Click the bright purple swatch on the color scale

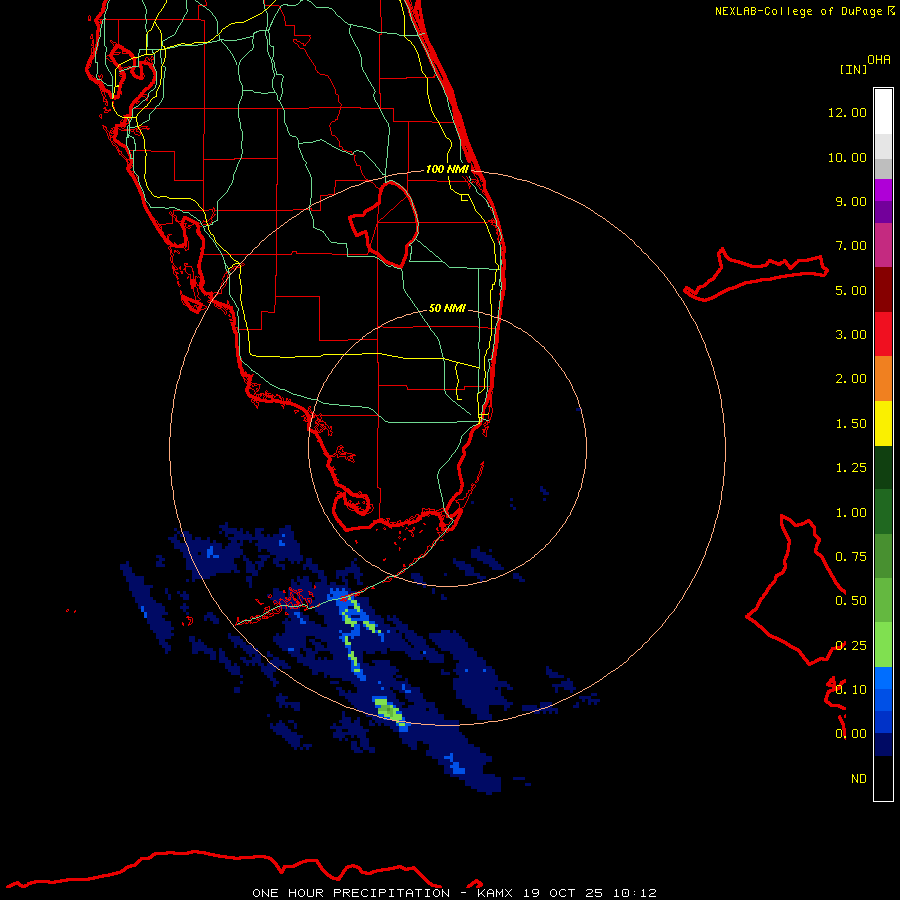point(883,190)
